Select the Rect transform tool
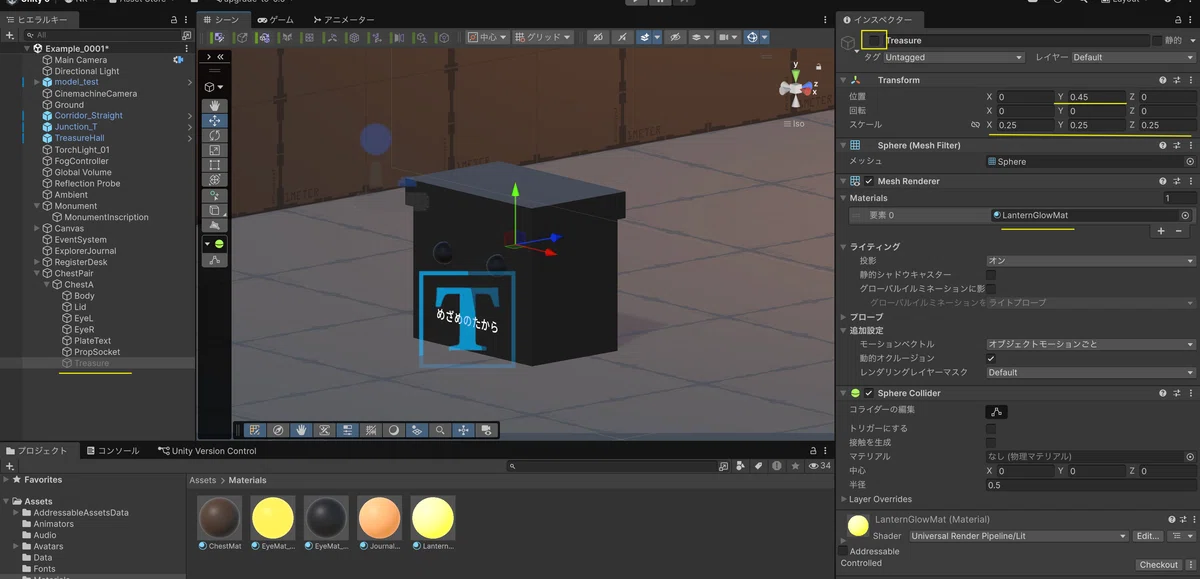 coord(214,165)
